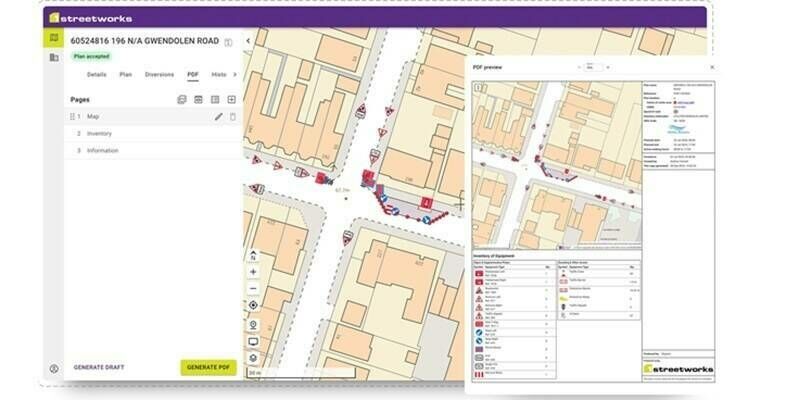Click the GENERATE DRAFT button
This screenshot has height=400, width=800.
tap(98, 367)
